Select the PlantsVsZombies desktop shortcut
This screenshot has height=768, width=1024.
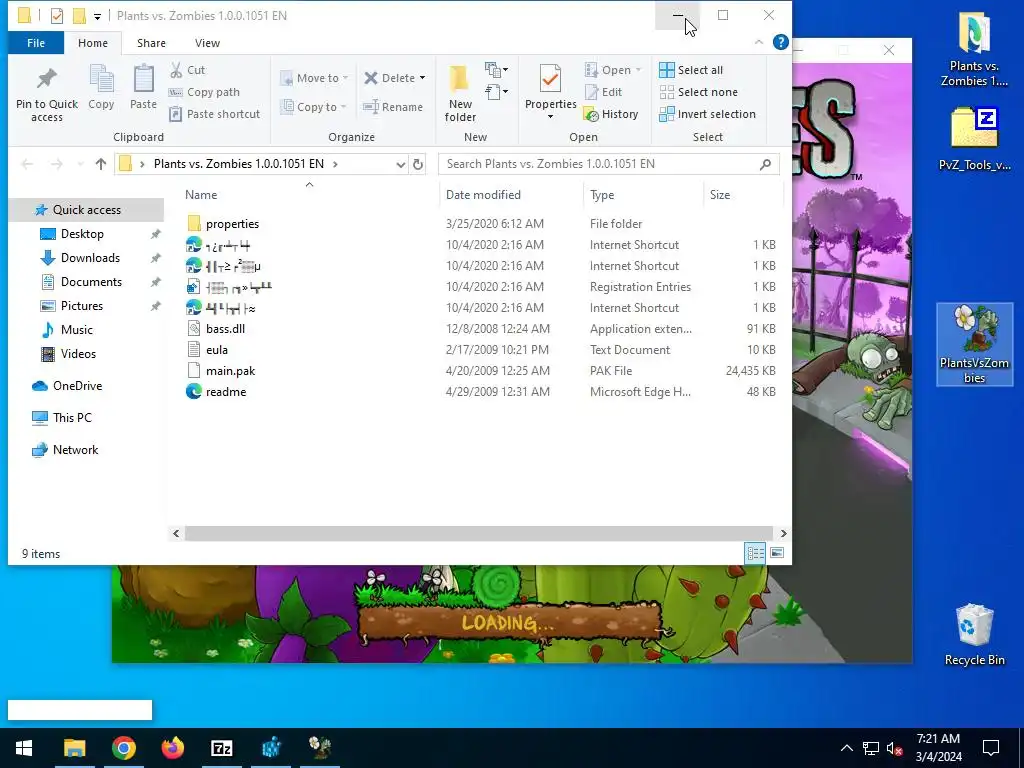point(974,344)
